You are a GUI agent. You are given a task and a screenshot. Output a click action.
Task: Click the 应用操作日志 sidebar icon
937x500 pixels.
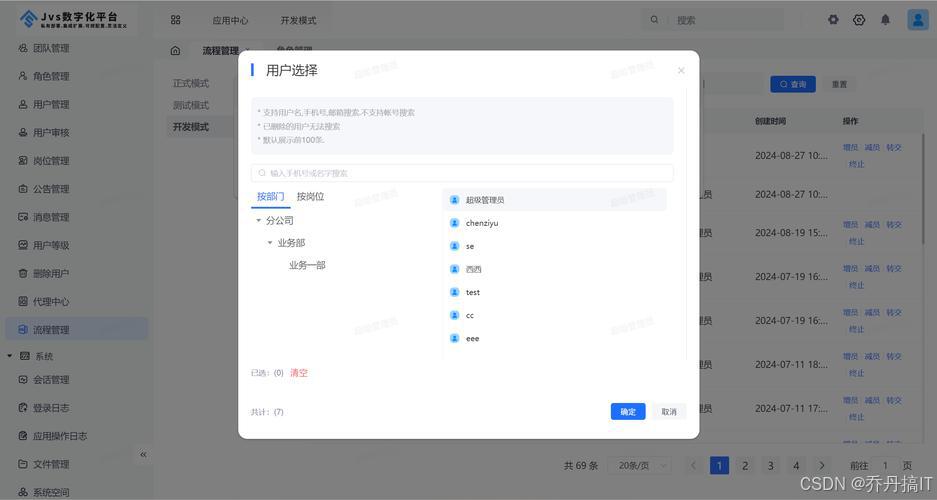pyautogui.click(x=23, y=435)
